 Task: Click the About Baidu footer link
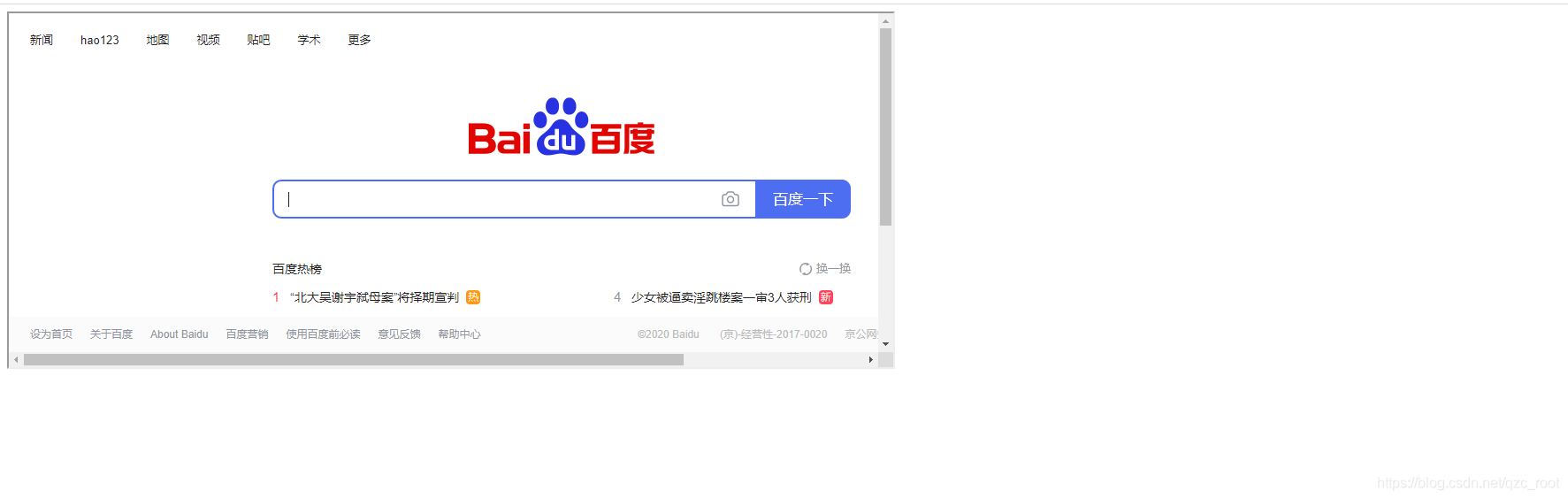tap(180, 334)
